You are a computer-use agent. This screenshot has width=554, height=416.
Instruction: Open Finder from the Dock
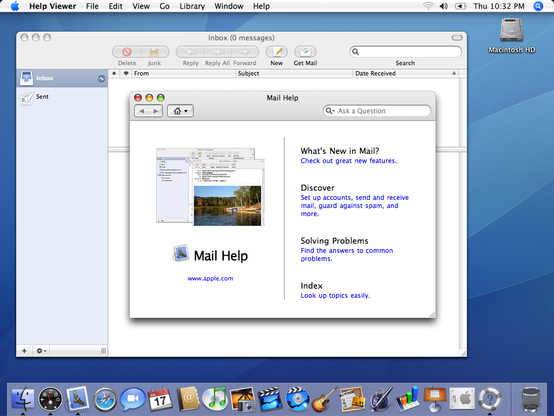pyautogui.click(x=23, y=399)
